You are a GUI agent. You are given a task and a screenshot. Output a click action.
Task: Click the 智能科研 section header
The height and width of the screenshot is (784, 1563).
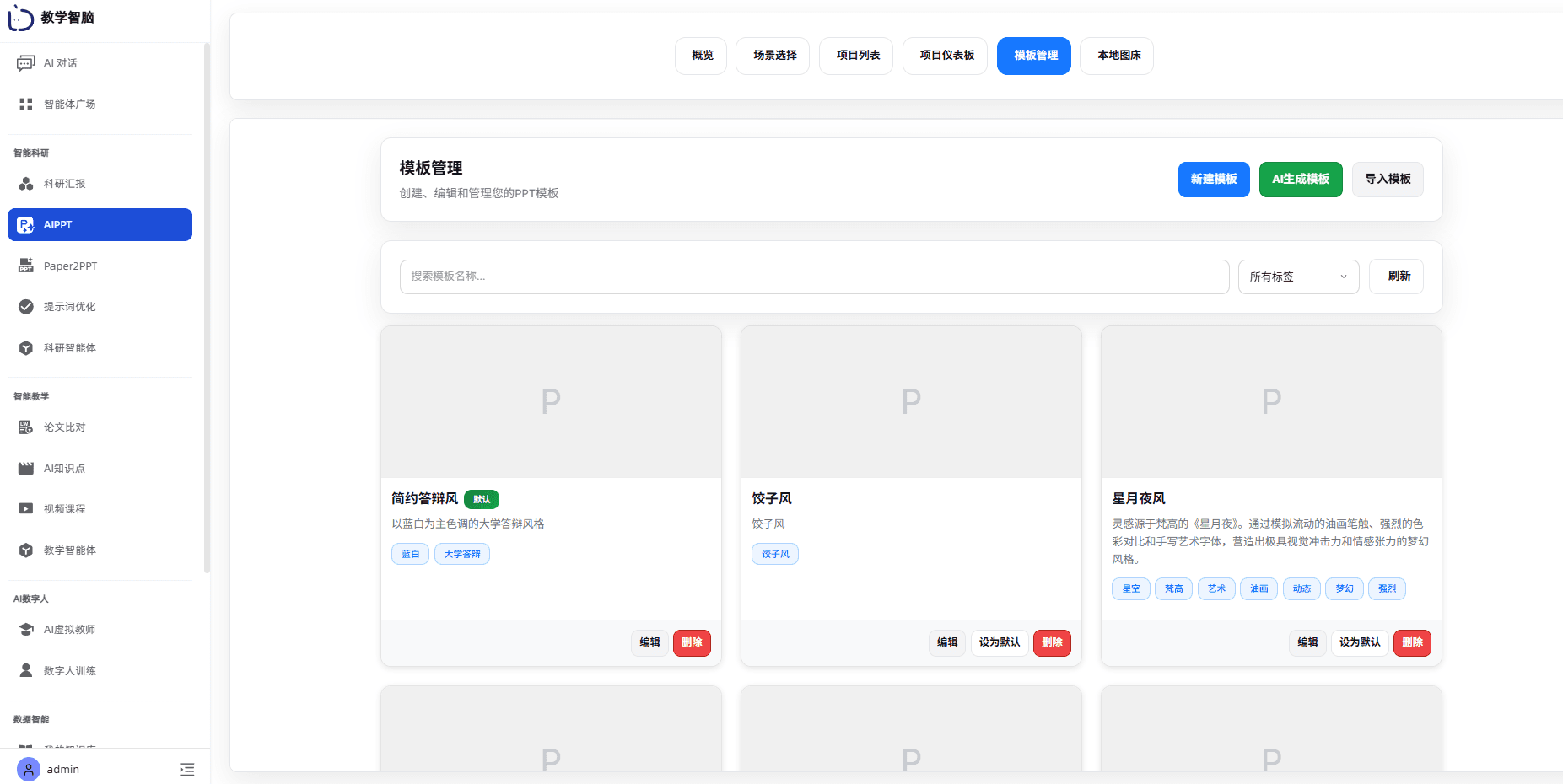click(x=31, y=153)
